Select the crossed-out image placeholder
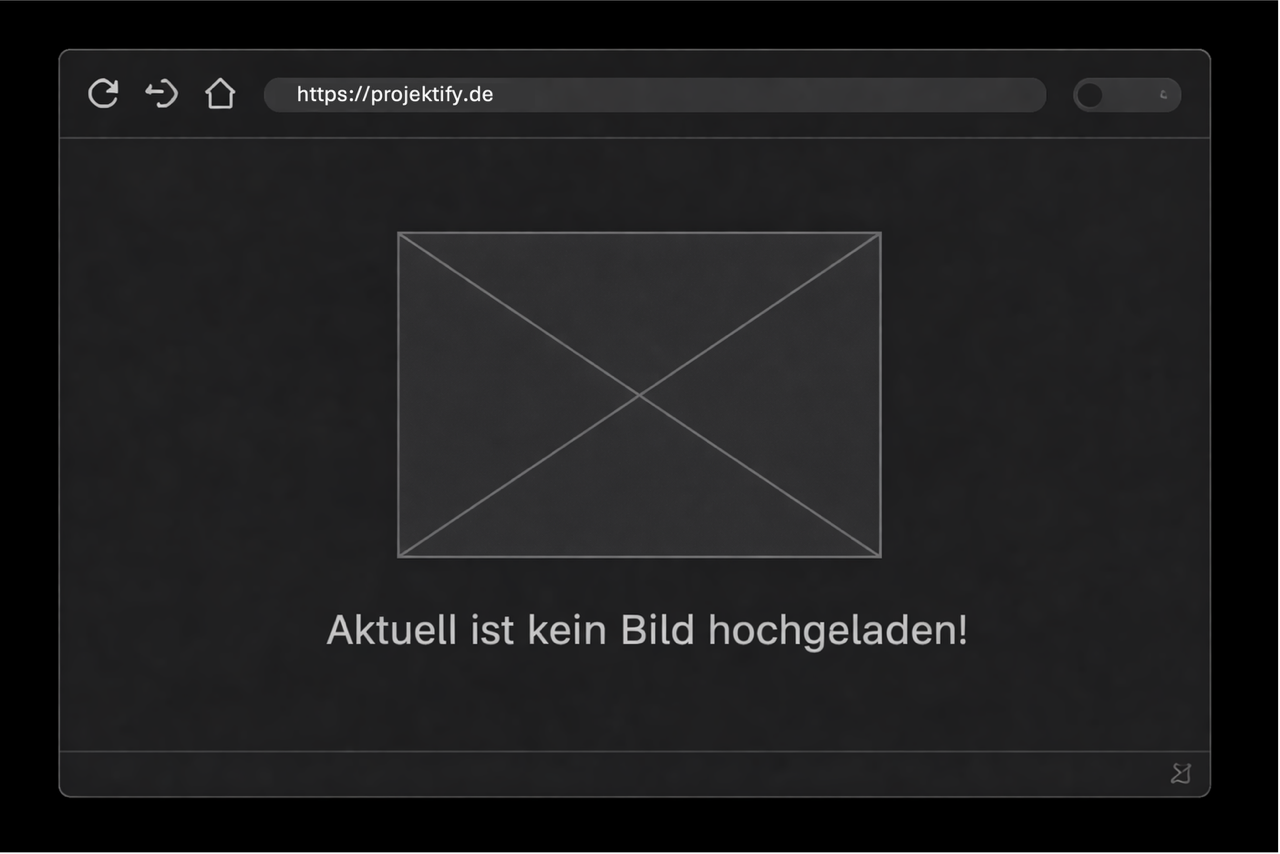This screenshot has height=854, width=1280. tap(639, 395)
